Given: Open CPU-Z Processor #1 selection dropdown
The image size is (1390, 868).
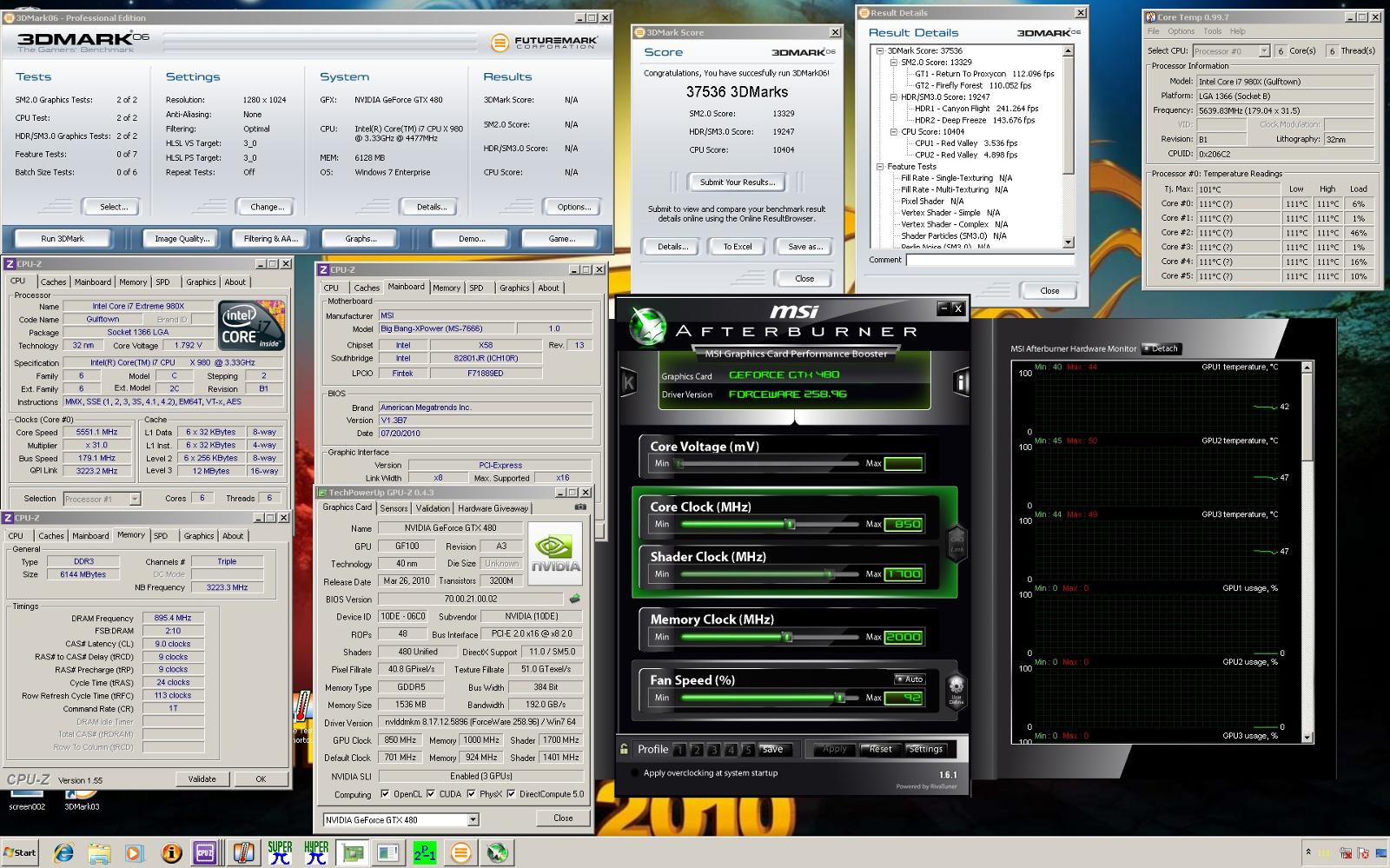Looking at the screenshot, I should pos(134,499).
